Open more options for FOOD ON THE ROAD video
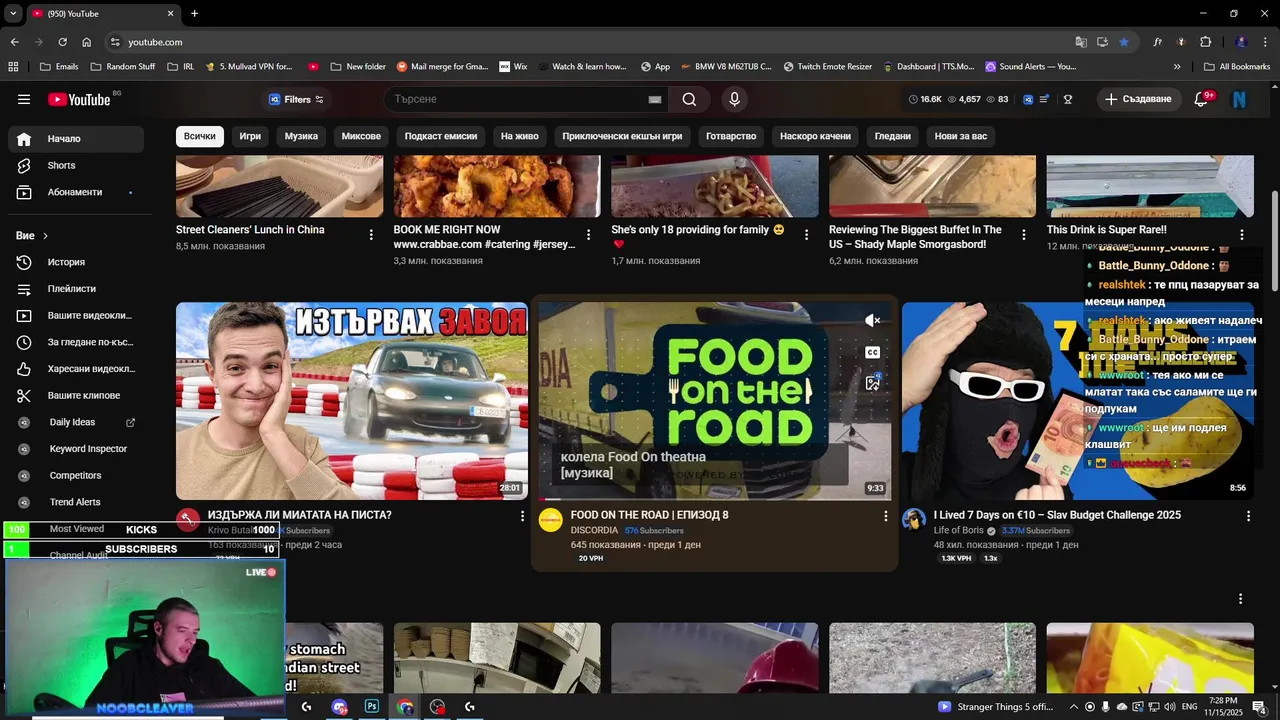 (x=885, y=516)
